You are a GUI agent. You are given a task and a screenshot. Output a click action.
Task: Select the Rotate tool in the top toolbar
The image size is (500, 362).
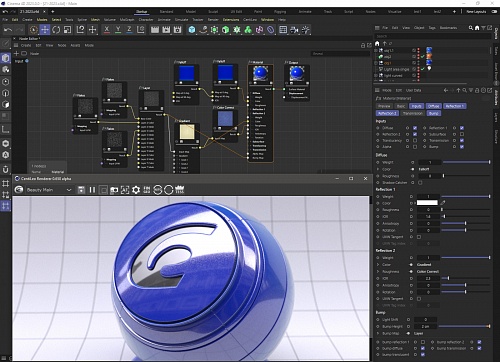click(56, 30)
